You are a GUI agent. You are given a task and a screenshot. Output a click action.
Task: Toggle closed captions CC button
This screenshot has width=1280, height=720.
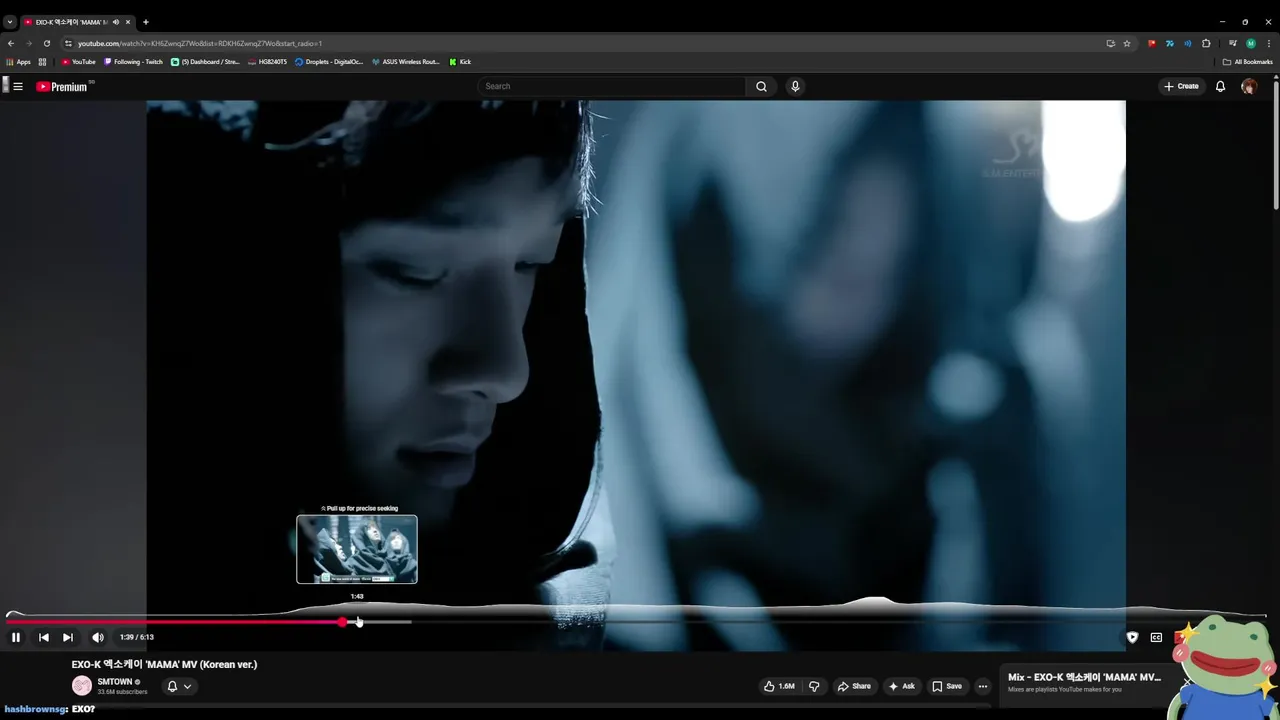coord(1156,637)
